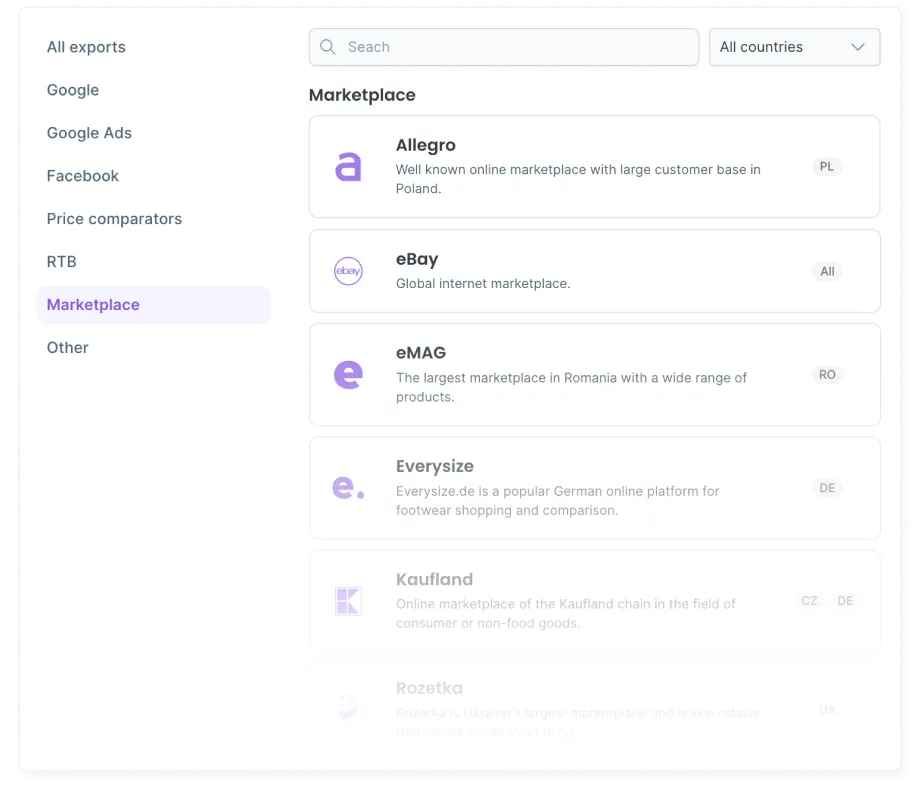Screen dimensions: 920x792
Task: Click Everysize.de description text
Action: click(557, 500)
